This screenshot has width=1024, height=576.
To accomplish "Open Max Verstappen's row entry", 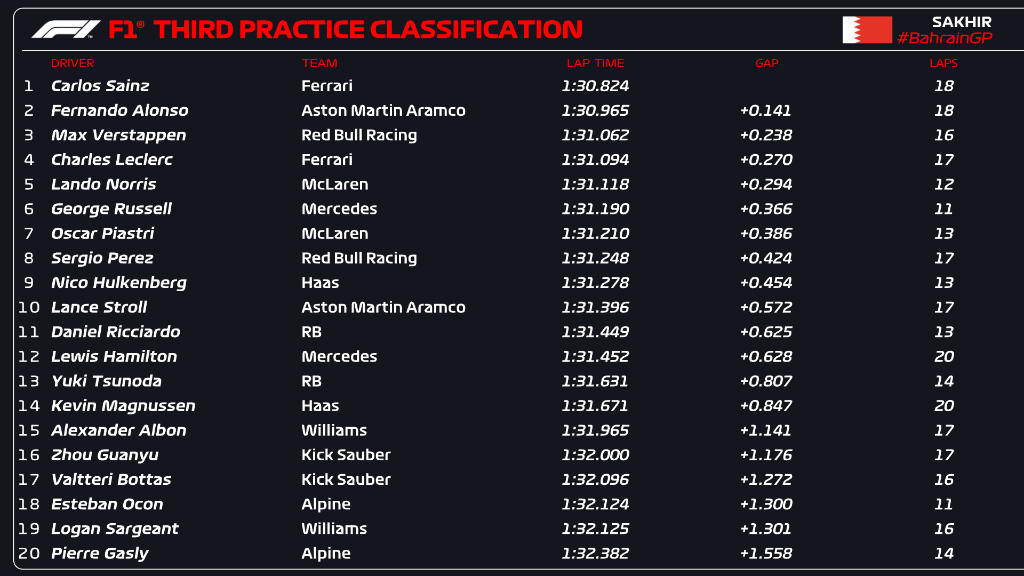I will pyautogui.click(x=118, y=135).
